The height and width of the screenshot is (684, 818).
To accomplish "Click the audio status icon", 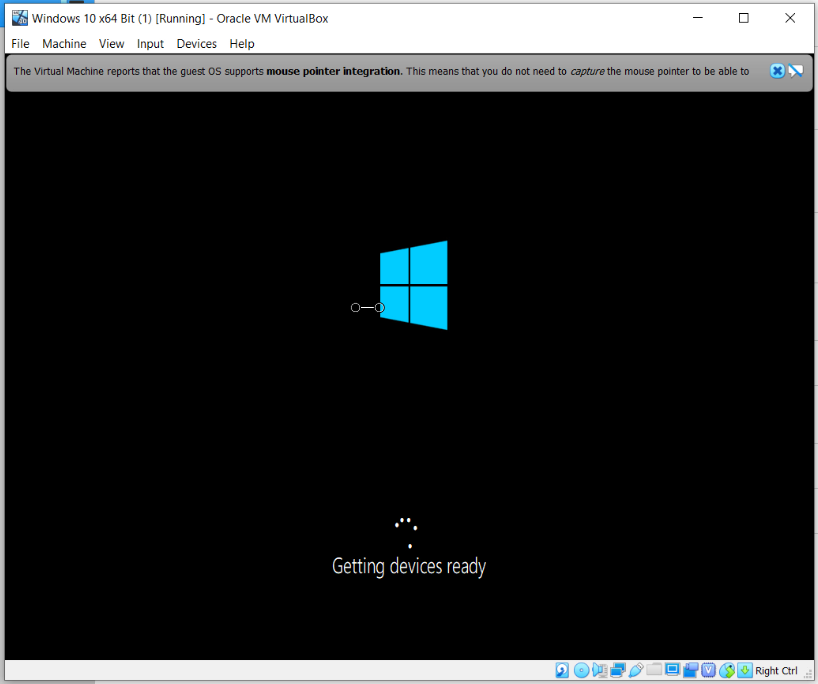I will (600, 670).
